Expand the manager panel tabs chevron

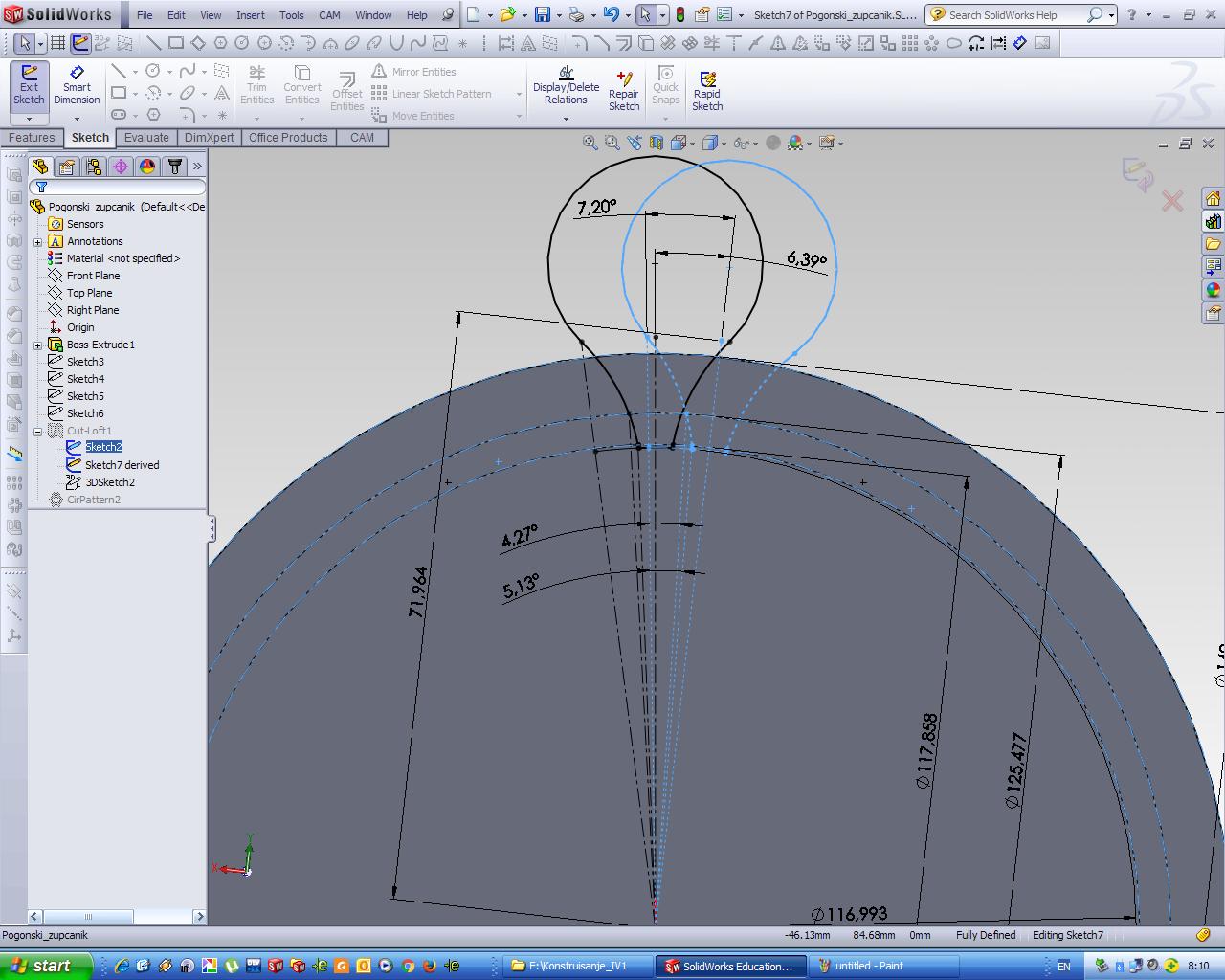point(197,167)
